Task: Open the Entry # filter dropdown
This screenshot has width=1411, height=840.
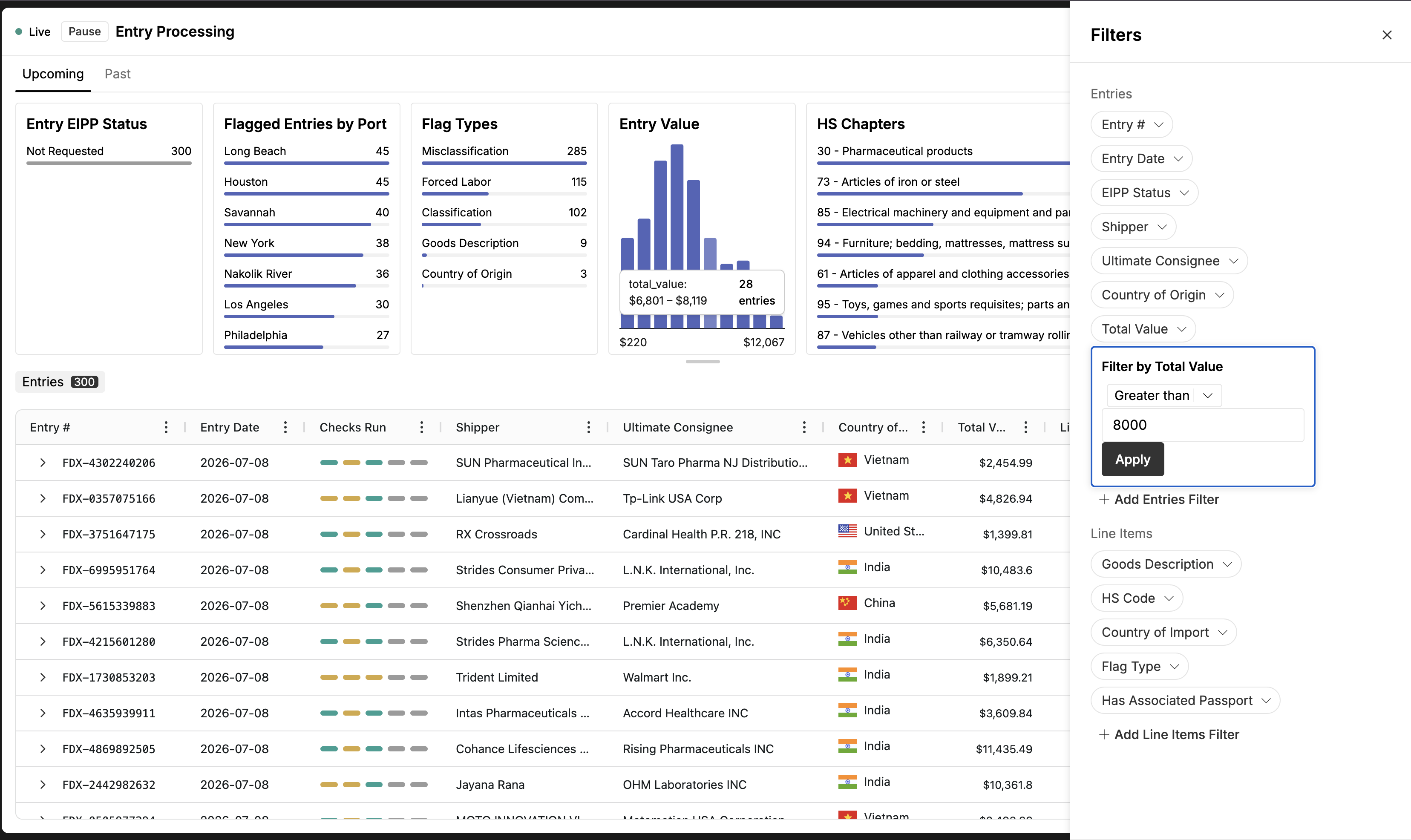Action: (x=1132, y=124)
